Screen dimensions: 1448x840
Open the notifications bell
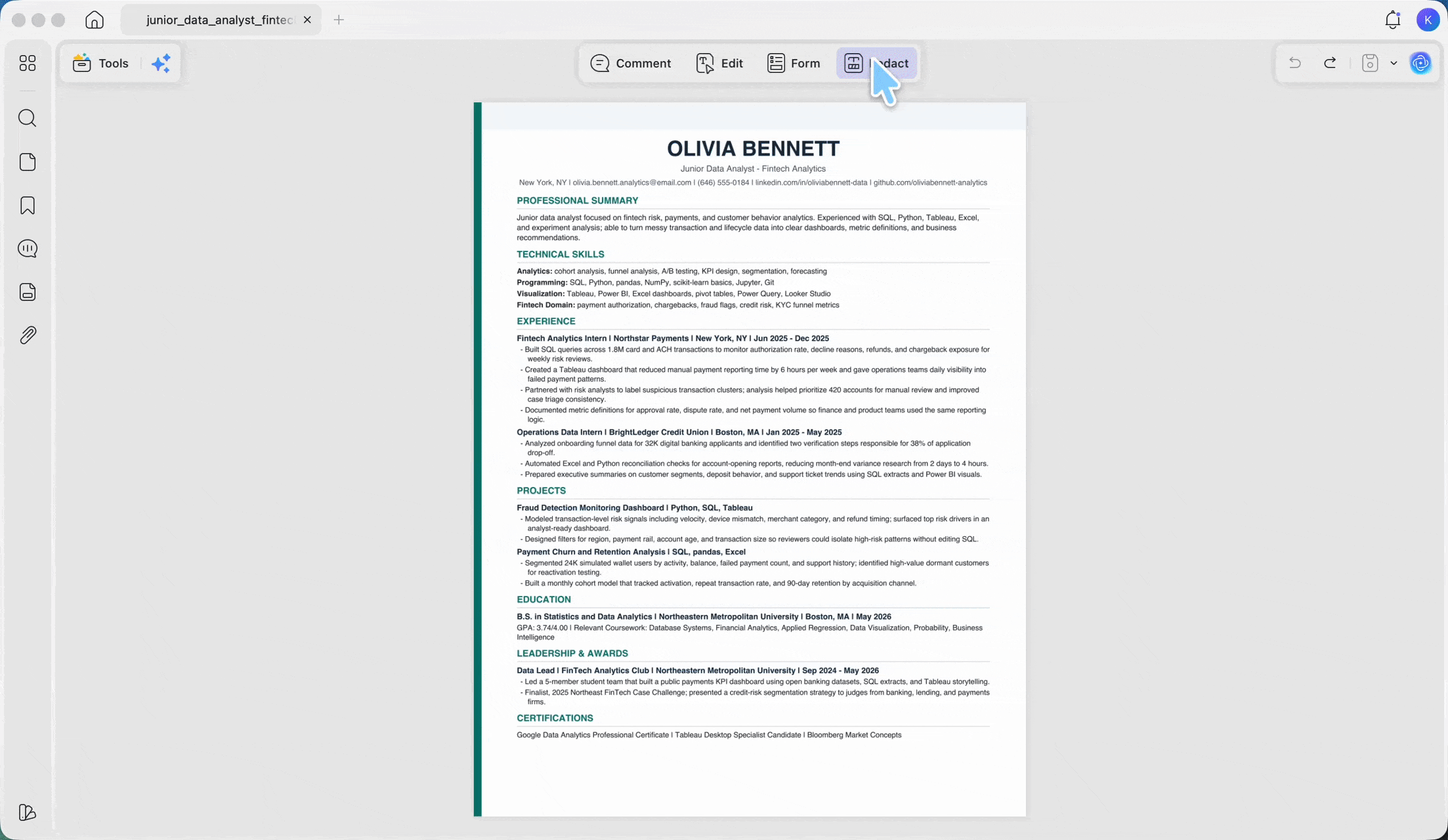click(1393, 20)
